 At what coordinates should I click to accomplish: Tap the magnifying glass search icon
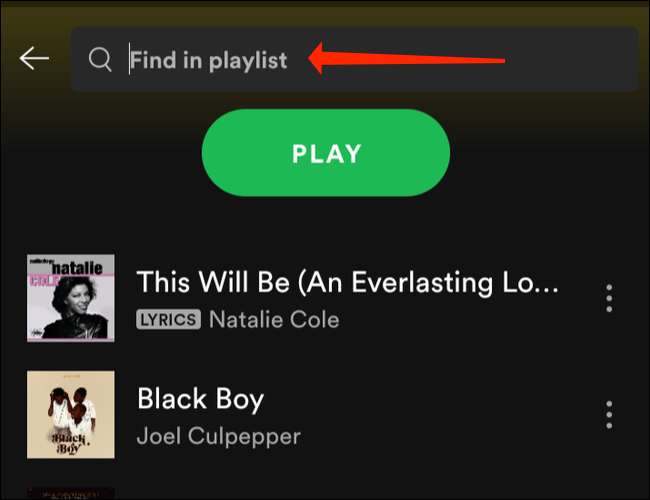tap(100, 59)
